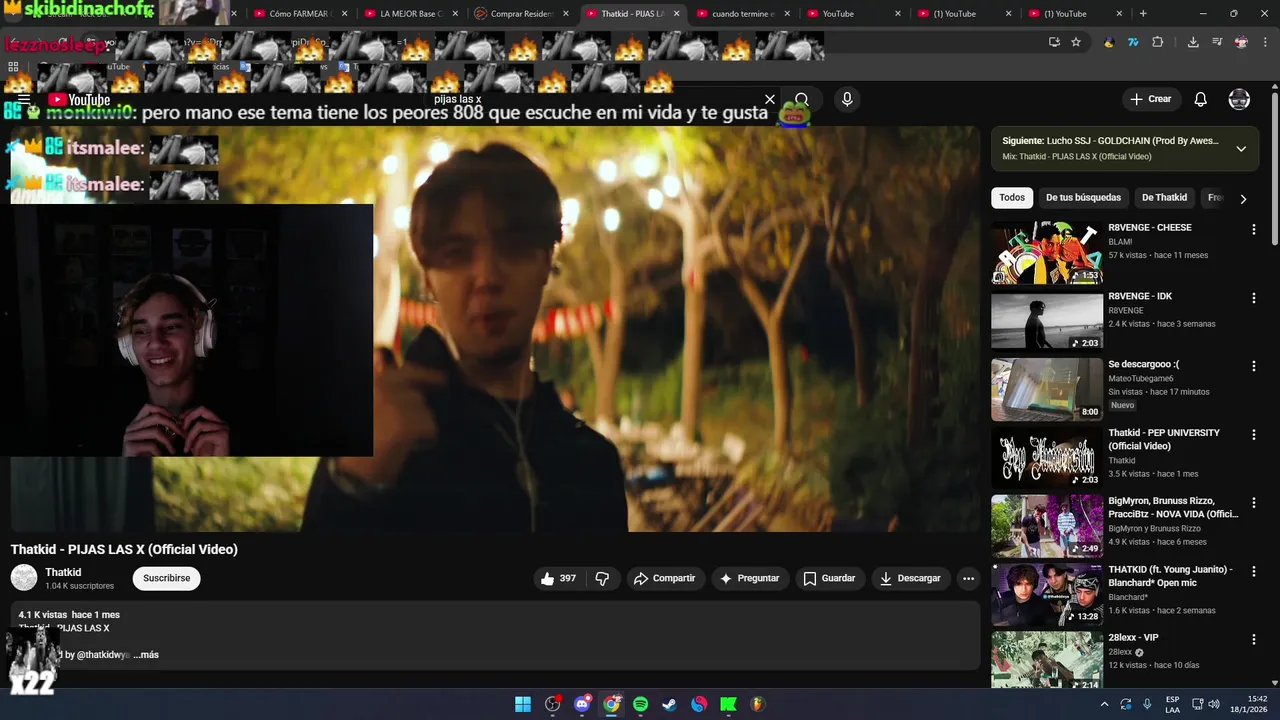
Task: Like the video with 397 likes
Action: (x=559, y=578)
